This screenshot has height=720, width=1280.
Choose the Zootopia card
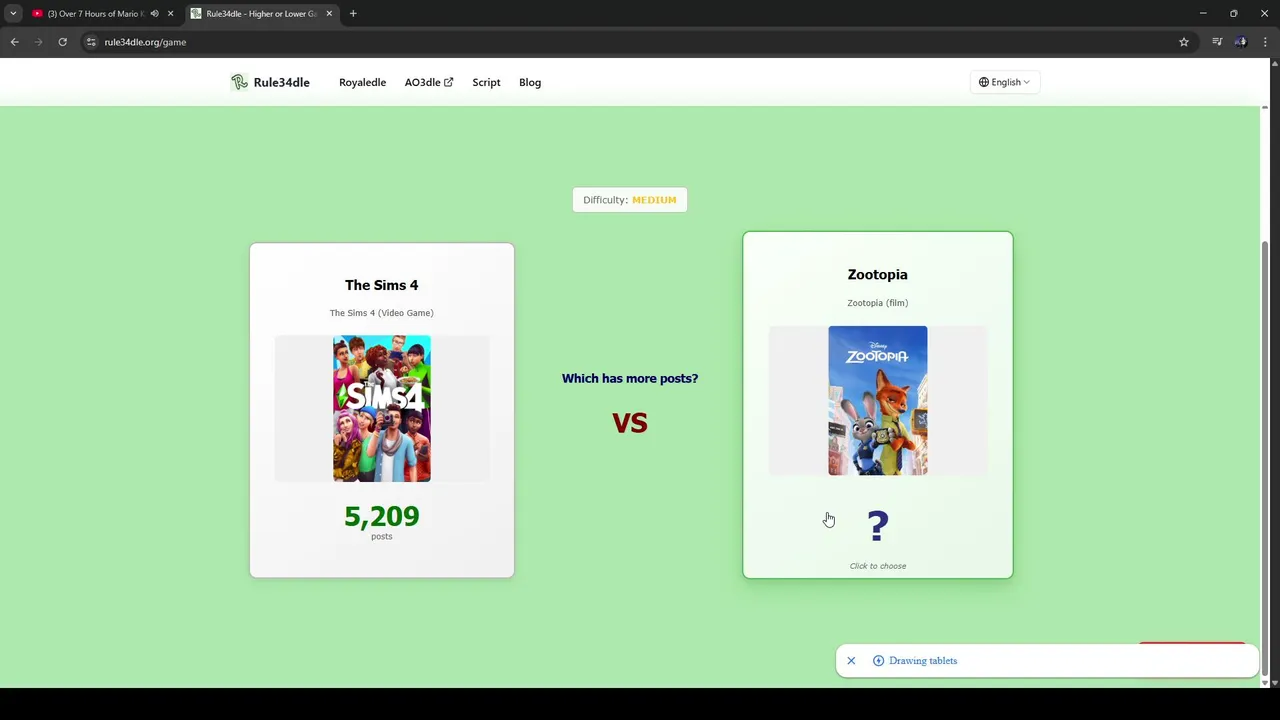(877, 405)
